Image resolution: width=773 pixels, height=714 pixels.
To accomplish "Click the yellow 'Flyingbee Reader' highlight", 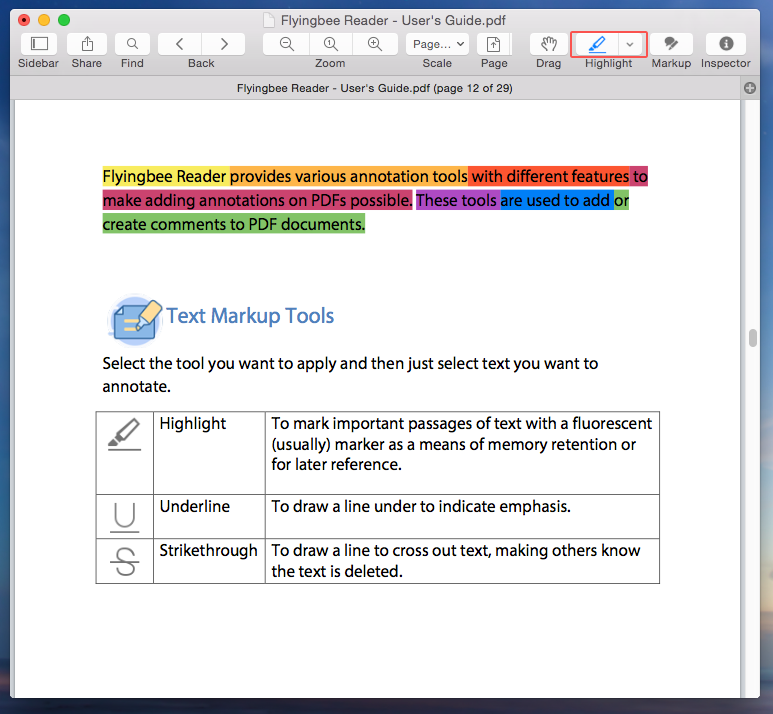I will point(166,176).
